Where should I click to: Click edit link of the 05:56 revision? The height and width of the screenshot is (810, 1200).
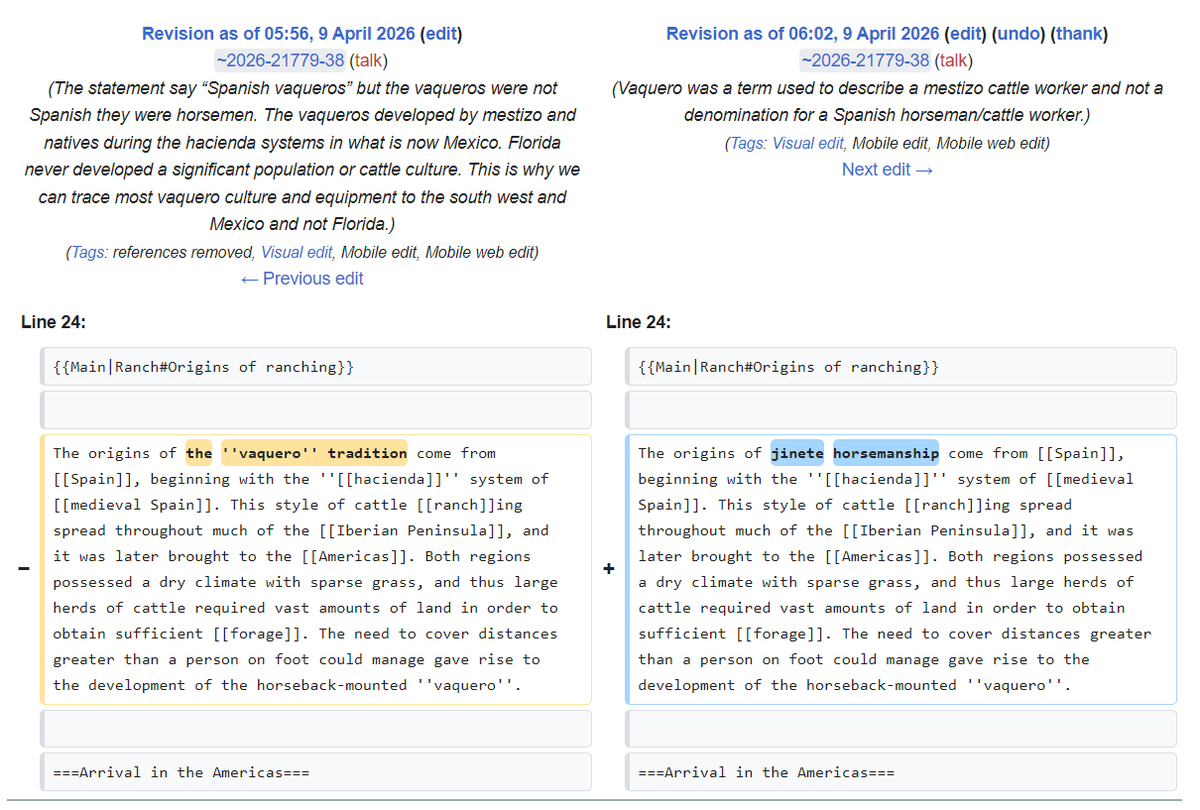(441, 34)
